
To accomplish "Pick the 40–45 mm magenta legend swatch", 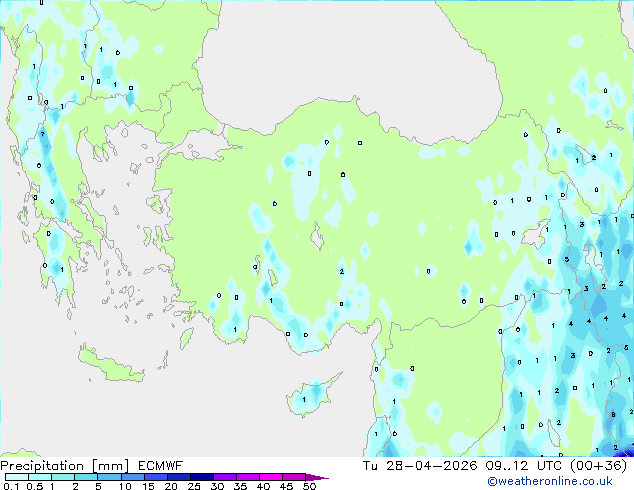I will pos(271,477).
